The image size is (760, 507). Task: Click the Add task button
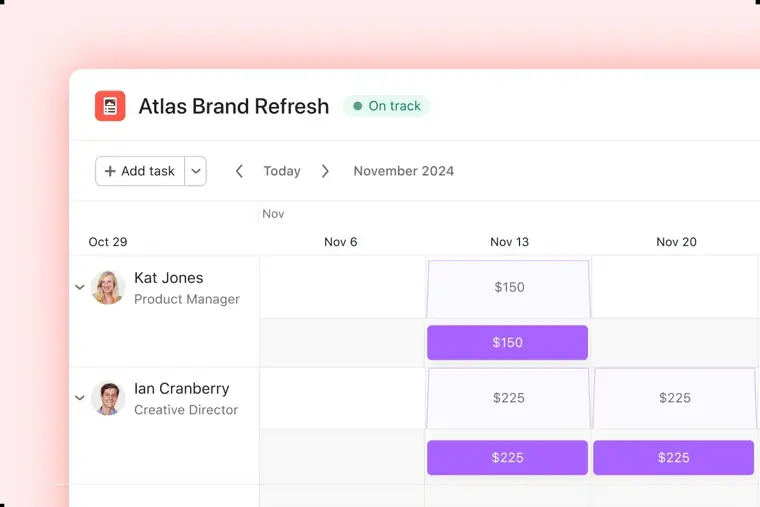point(140,171)
